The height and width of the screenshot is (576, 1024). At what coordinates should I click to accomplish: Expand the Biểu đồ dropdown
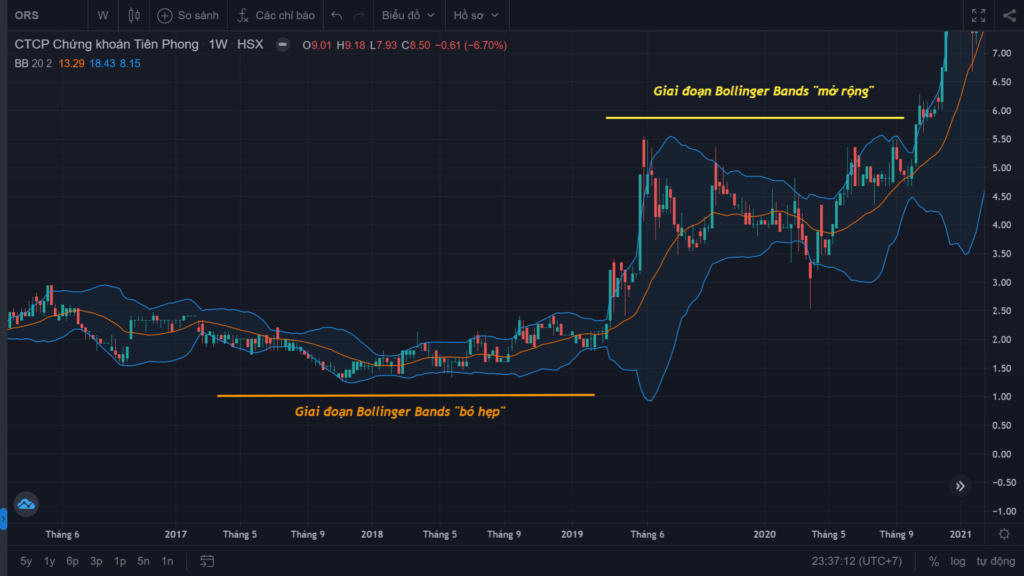[408, 15]
